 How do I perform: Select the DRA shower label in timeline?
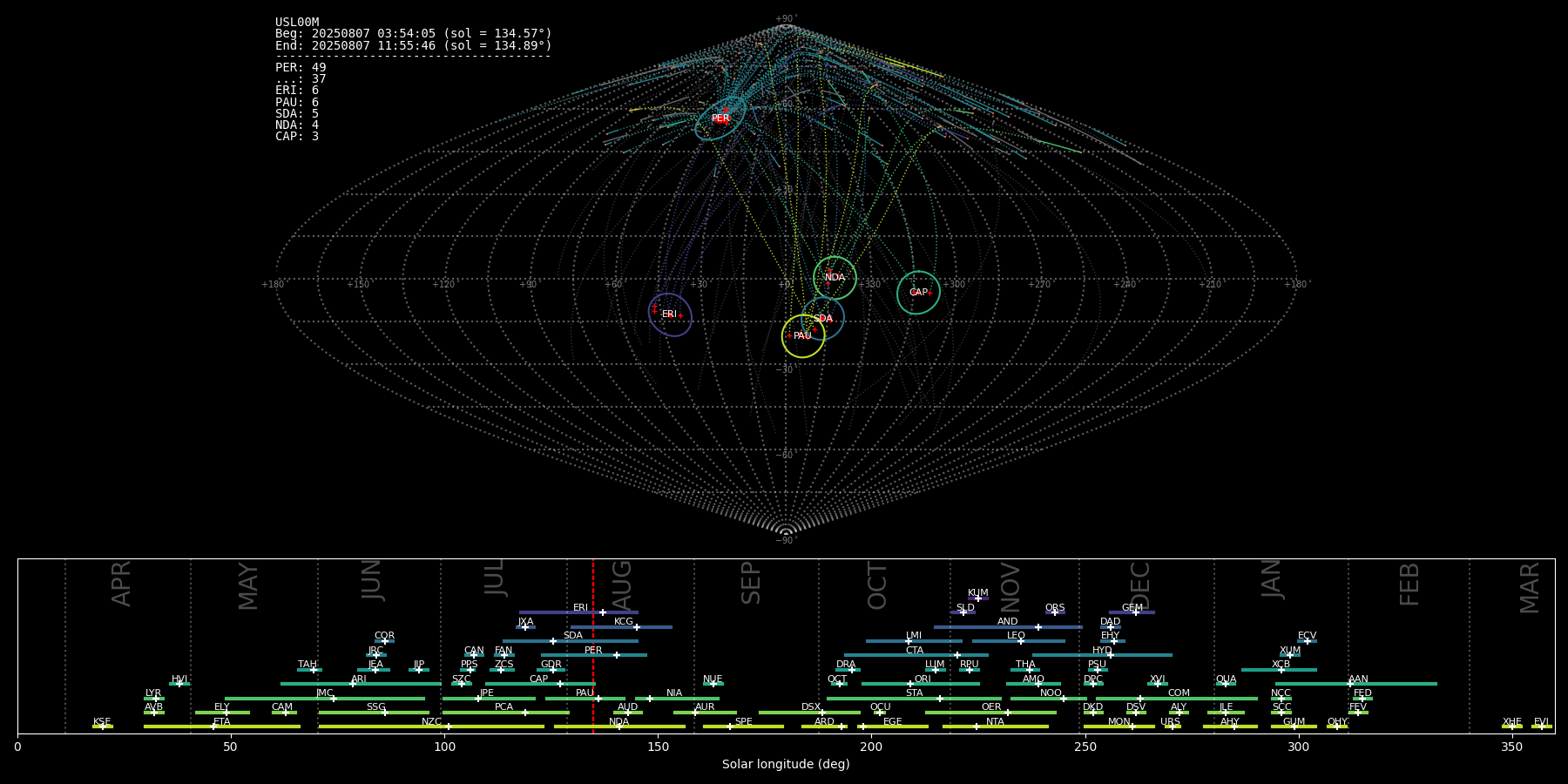[846, 665]
